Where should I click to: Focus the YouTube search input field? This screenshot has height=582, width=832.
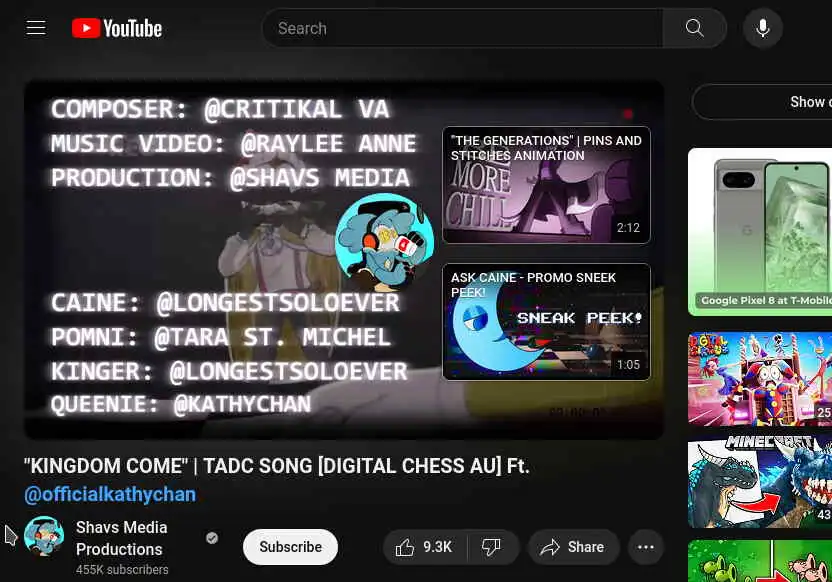click(x=462, y=28)
